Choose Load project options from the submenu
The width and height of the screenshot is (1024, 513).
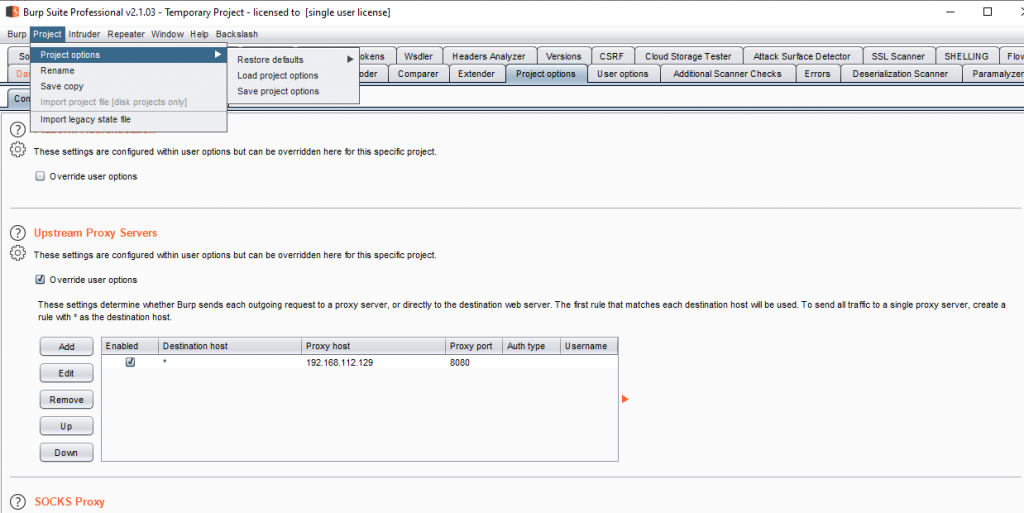(x=278, y=76)
